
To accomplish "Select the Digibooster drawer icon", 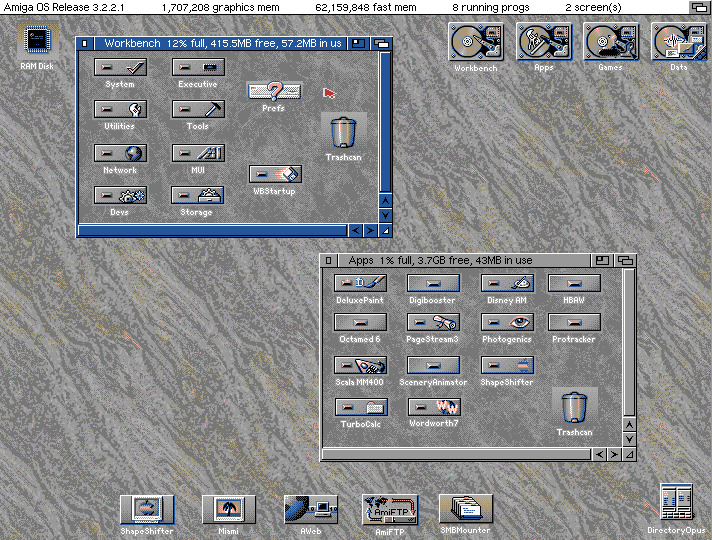I will tap(433, 283).
